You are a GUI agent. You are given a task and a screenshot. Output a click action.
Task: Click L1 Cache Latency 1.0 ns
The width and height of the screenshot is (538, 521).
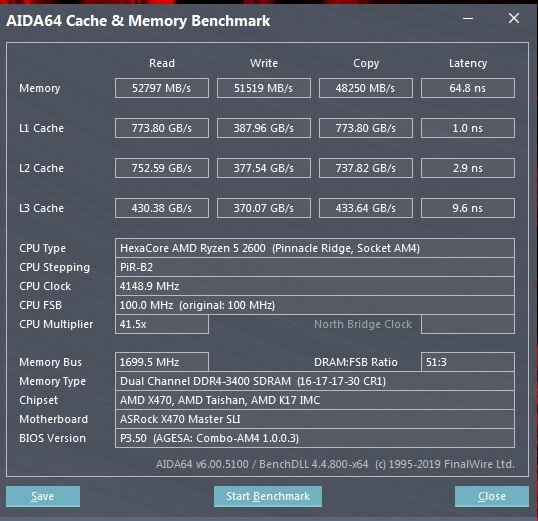(x=468, y=128)
